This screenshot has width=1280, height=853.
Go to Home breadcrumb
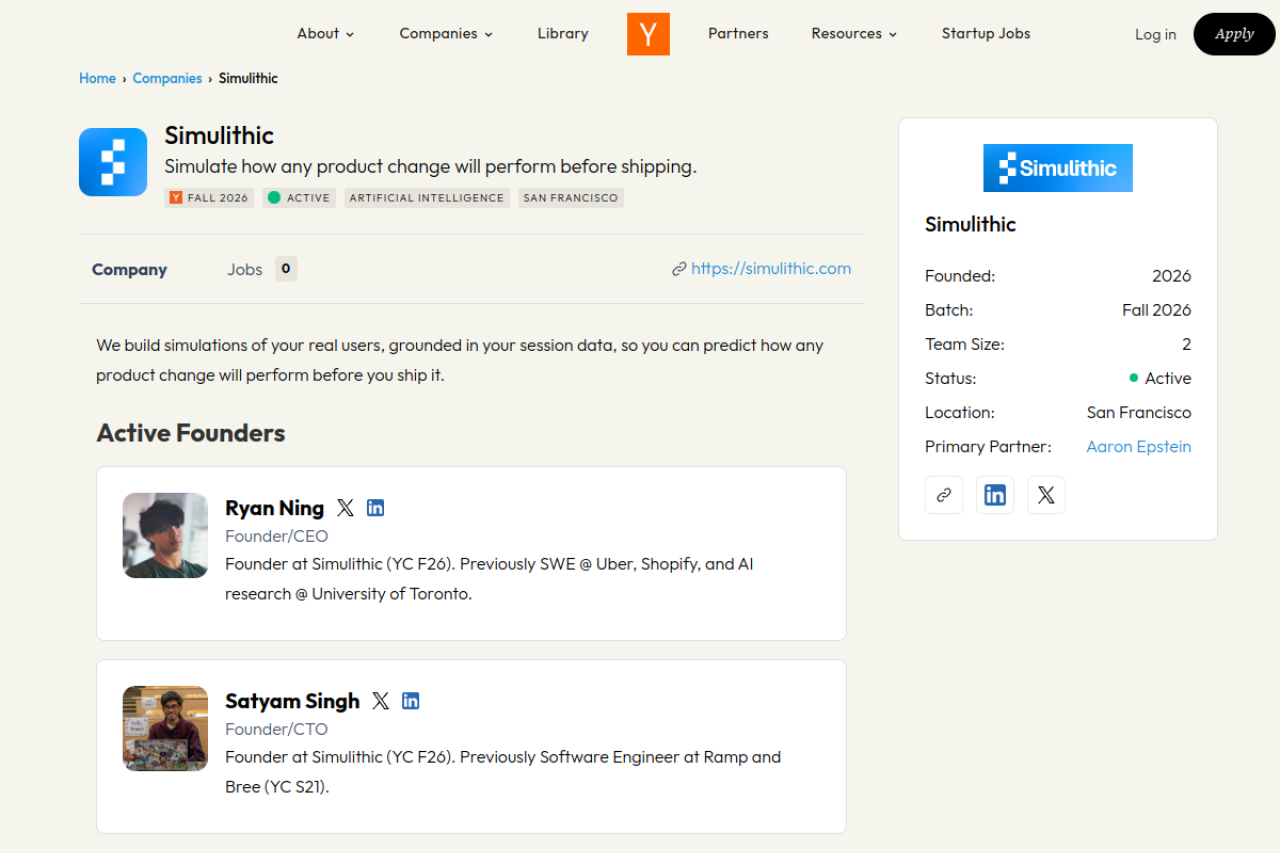click(x=97, y=78)
